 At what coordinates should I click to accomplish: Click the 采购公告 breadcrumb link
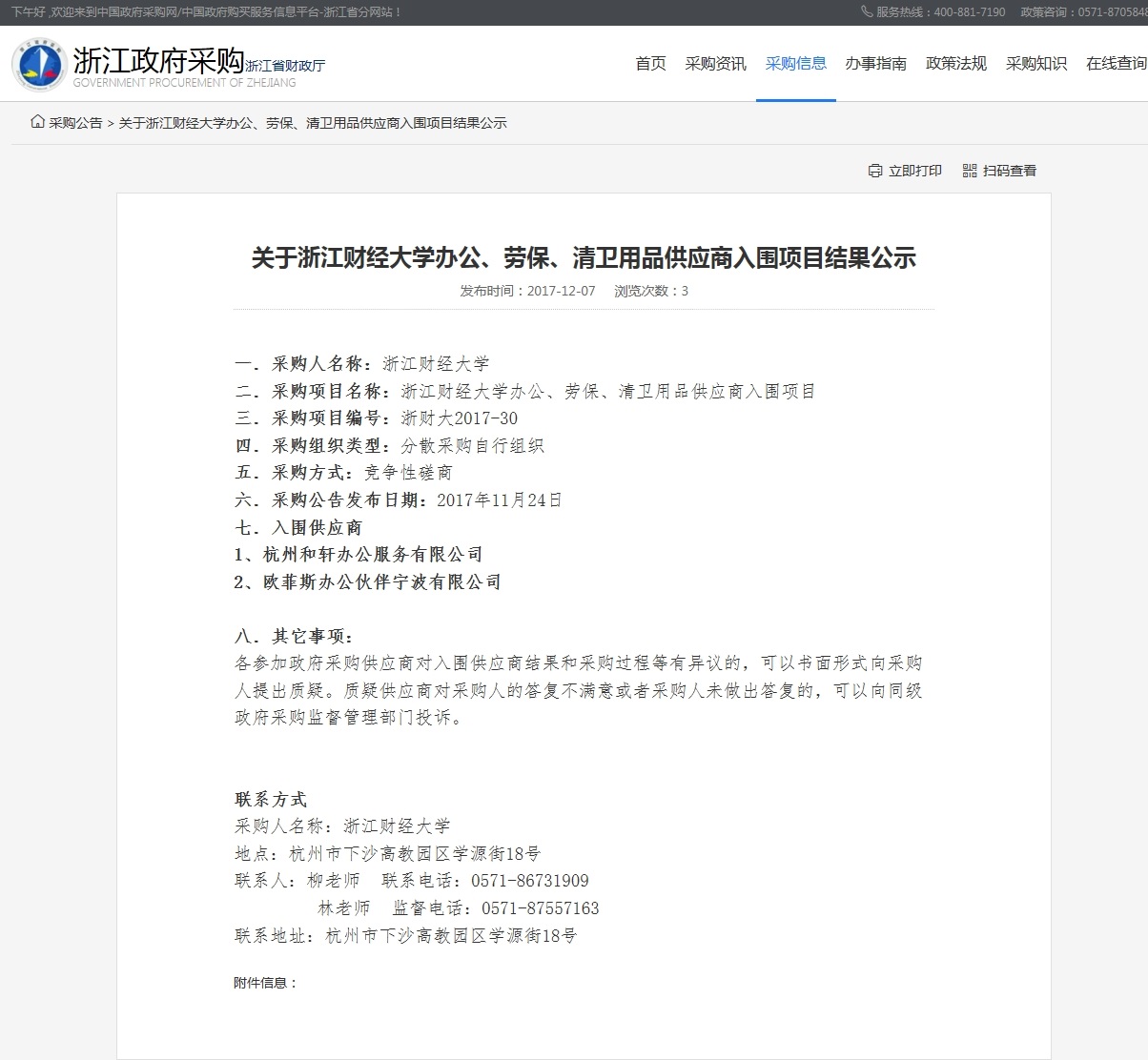(x=75, y=123)
